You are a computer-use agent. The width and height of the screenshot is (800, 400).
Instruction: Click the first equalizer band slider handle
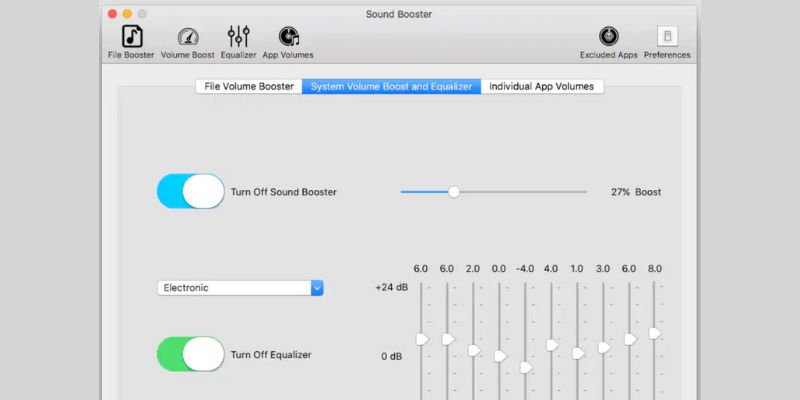(x=422, y=340)
